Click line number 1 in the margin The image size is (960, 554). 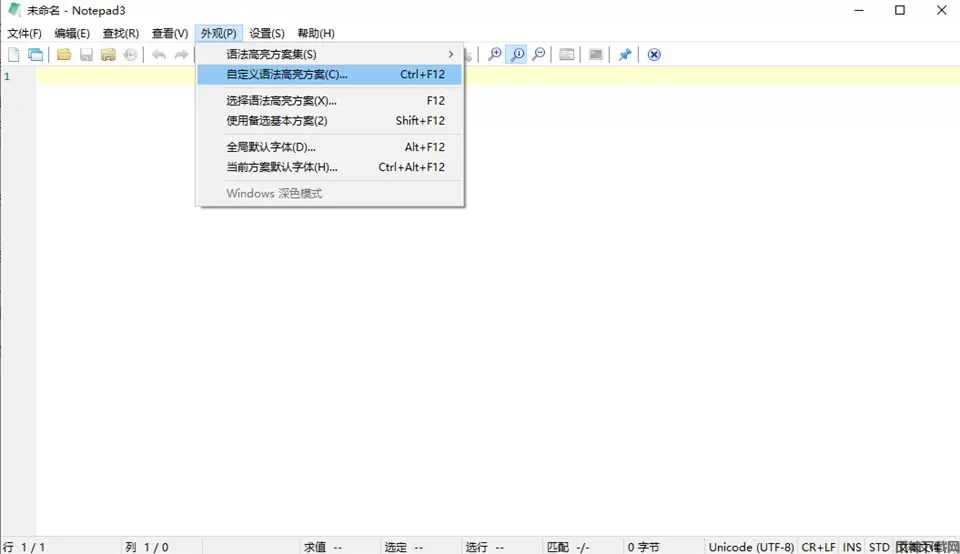[x=7, y=76]
